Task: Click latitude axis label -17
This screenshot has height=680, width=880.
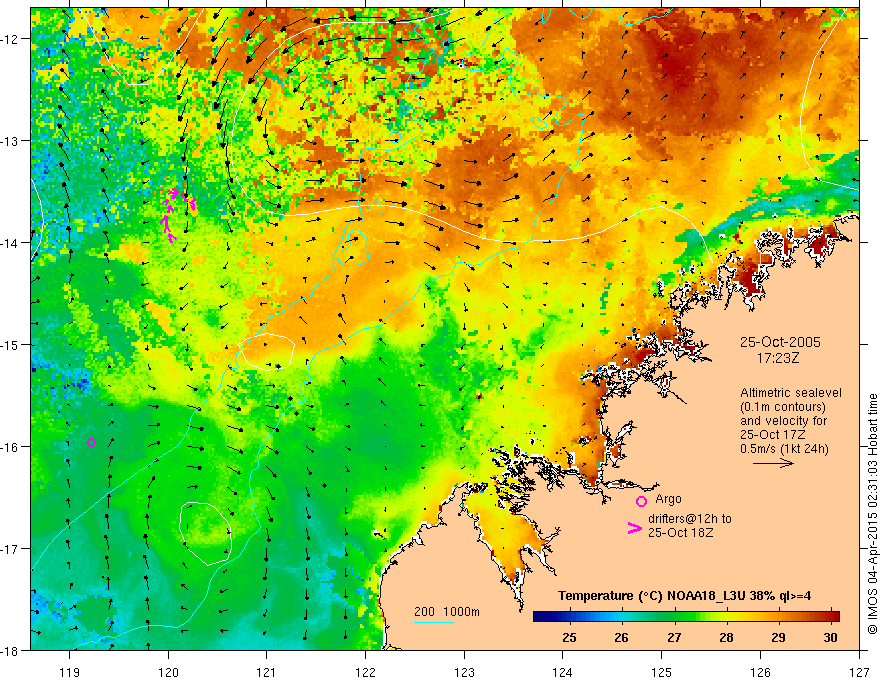Action: (x=11, y=548)
